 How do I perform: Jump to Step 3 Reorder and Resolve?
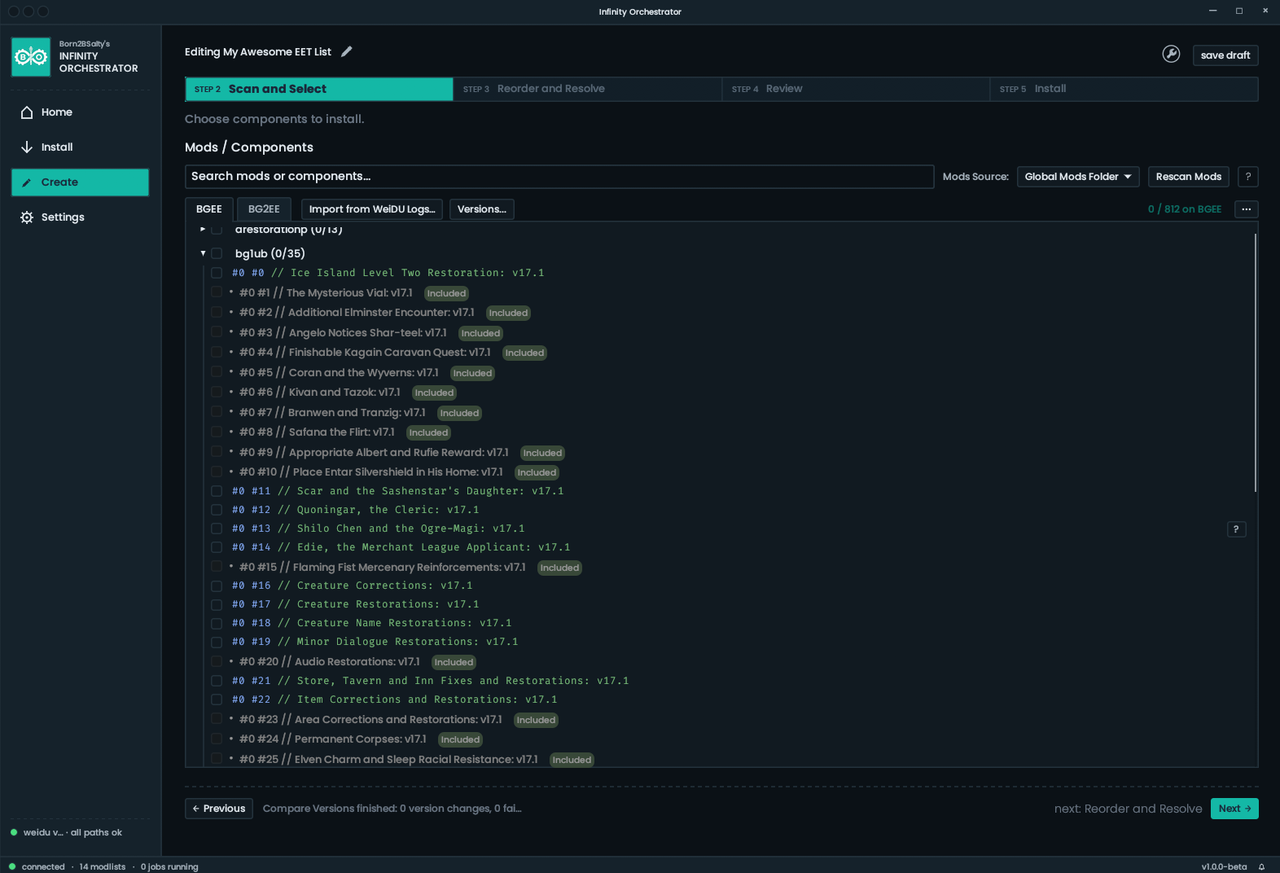(x=588, y=89)
